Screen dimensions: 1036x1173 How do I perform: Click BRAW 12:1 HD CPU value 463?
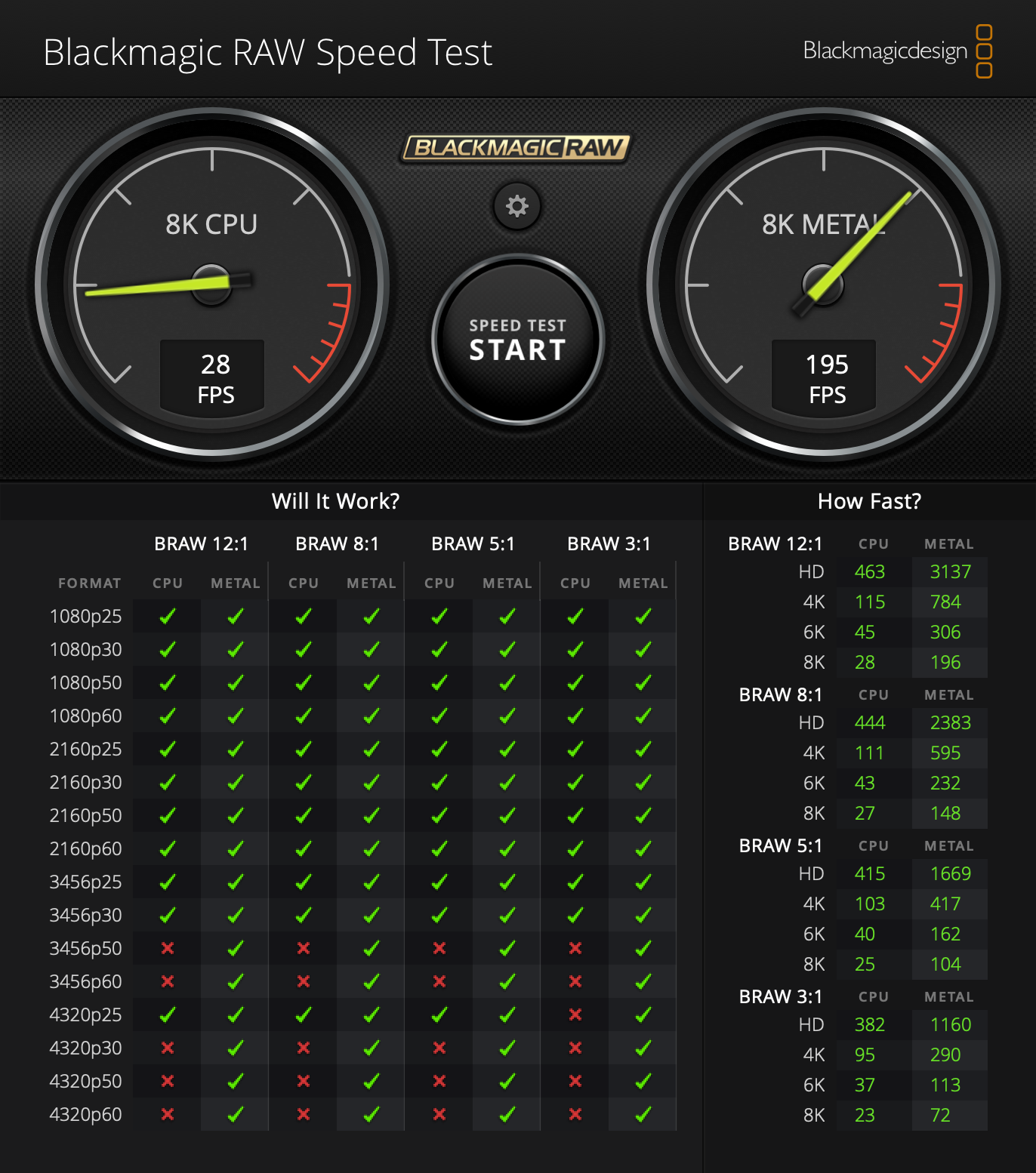[x=870, y=571]
